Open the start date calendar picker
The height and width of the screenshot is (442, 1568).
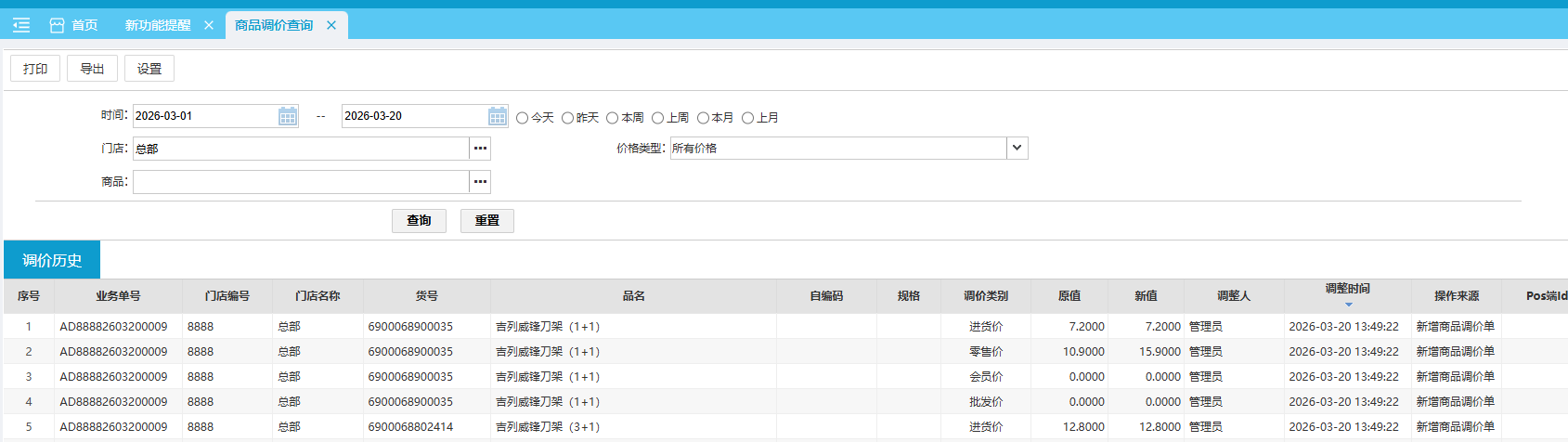288,116
